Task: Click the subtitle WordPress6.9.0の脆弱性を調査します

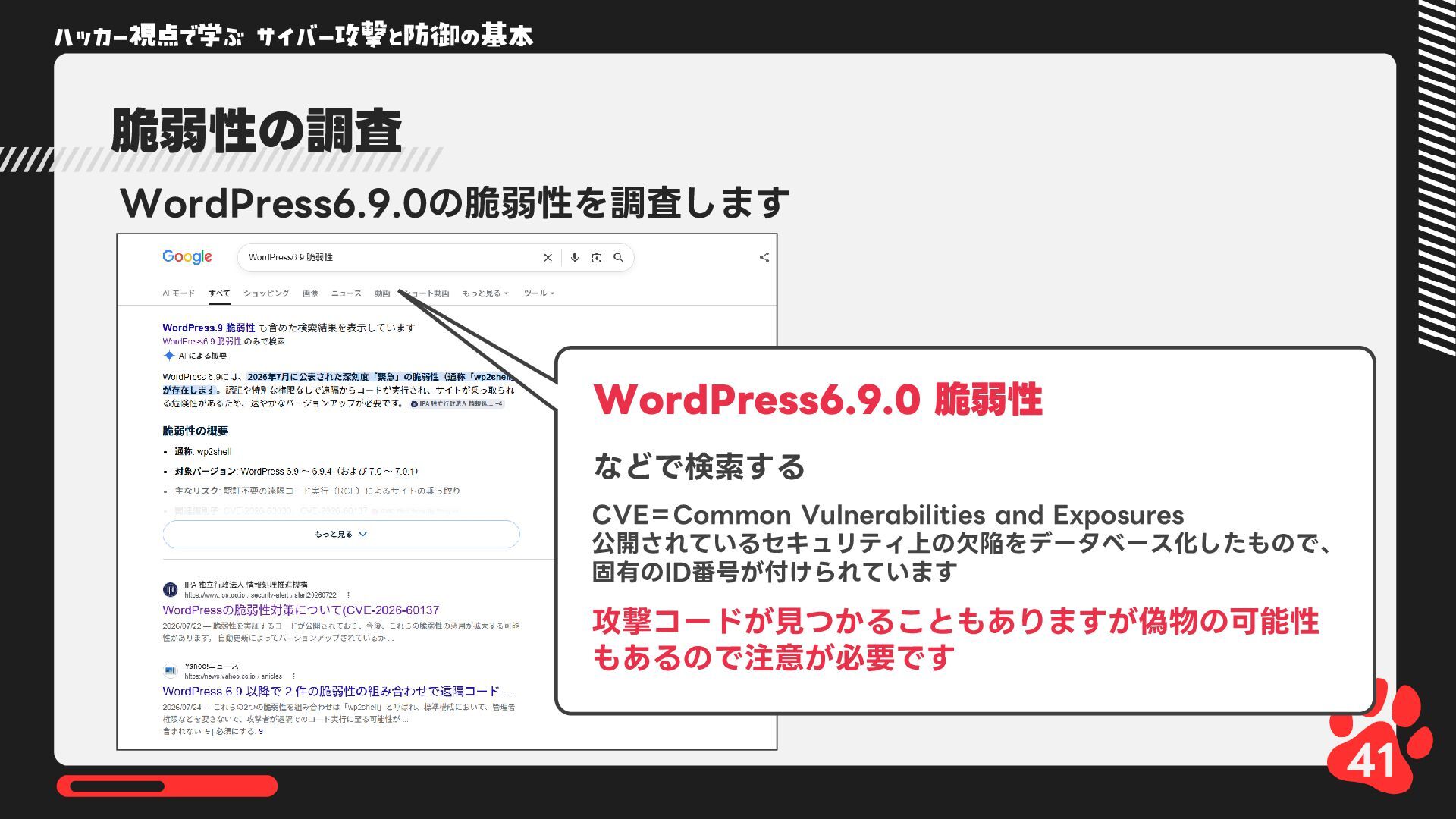Action: 455,202
